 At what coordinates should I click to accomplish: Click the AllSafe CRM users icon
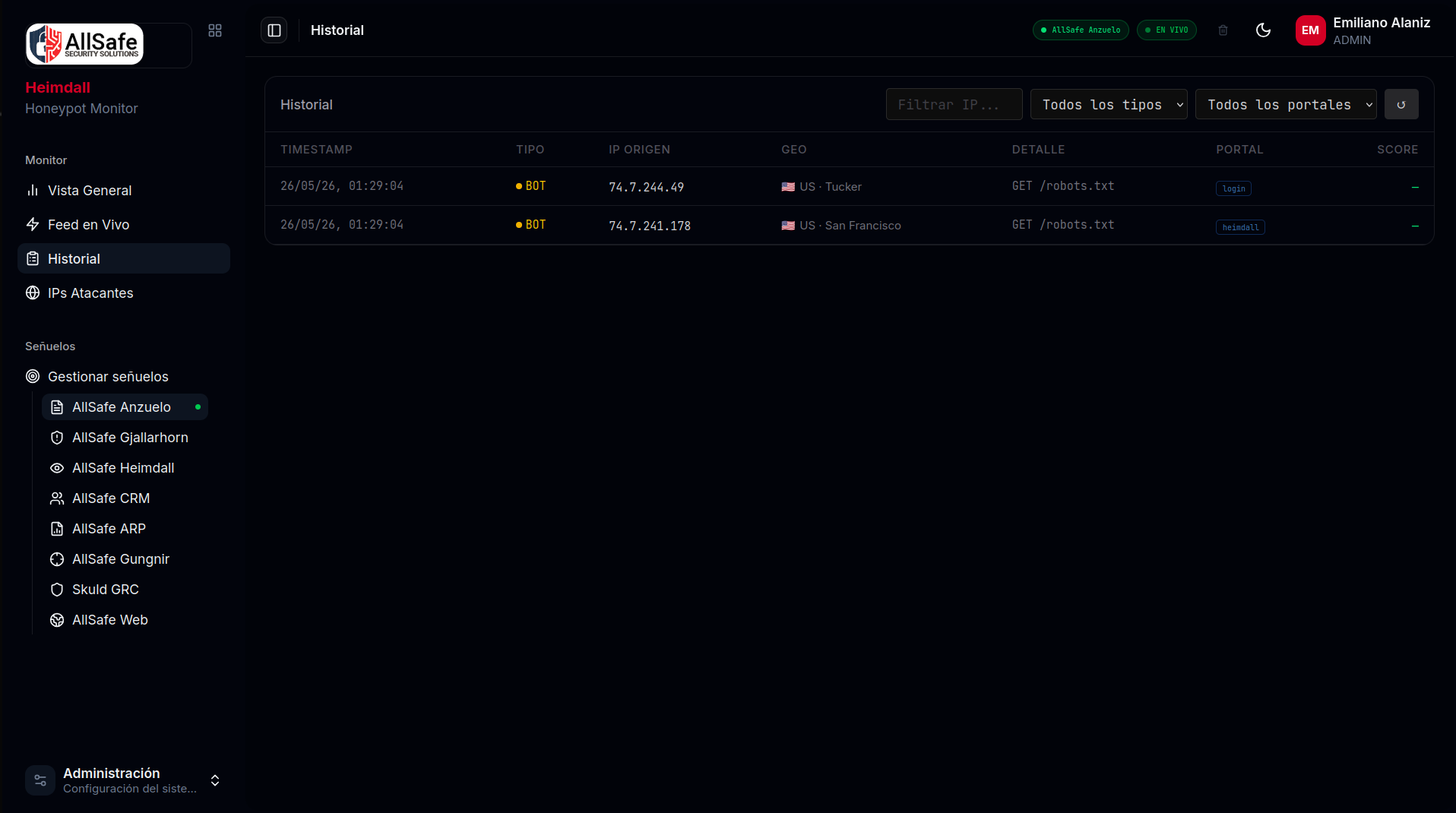pyautogui.click(x=57, y=498)
